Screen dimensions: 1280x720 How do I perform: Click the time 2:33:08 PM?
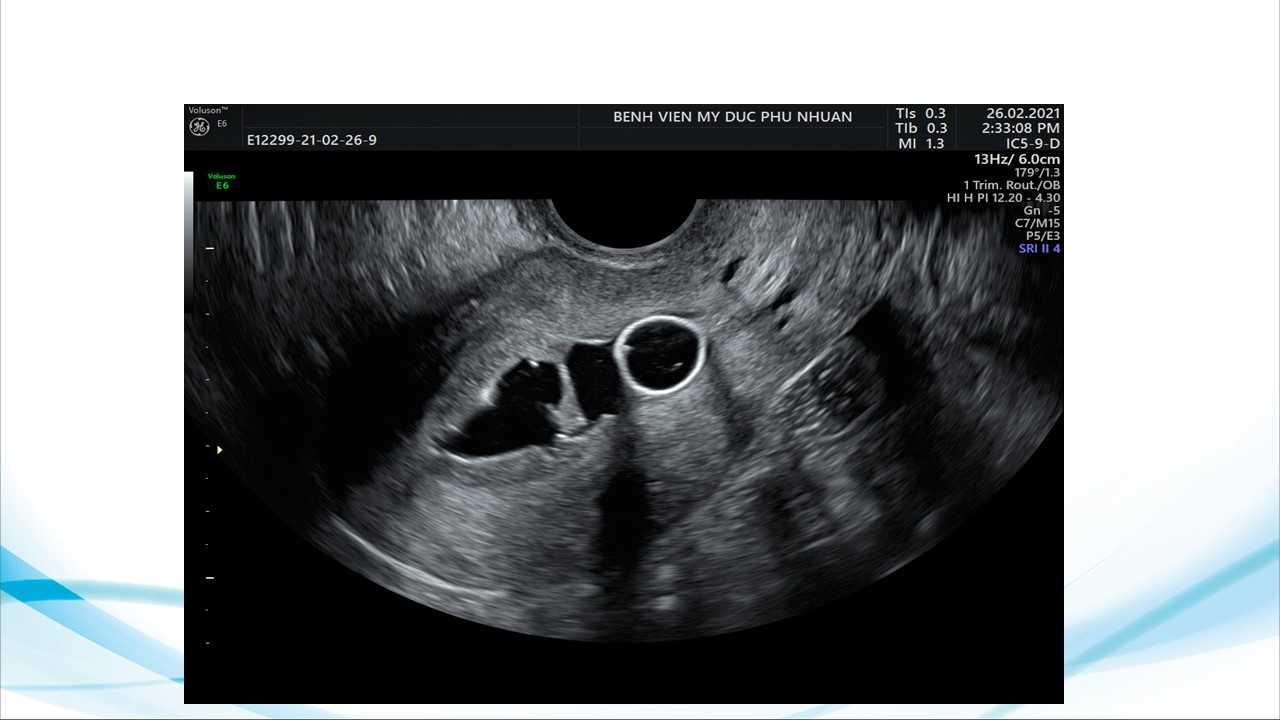pos(1020,129)
